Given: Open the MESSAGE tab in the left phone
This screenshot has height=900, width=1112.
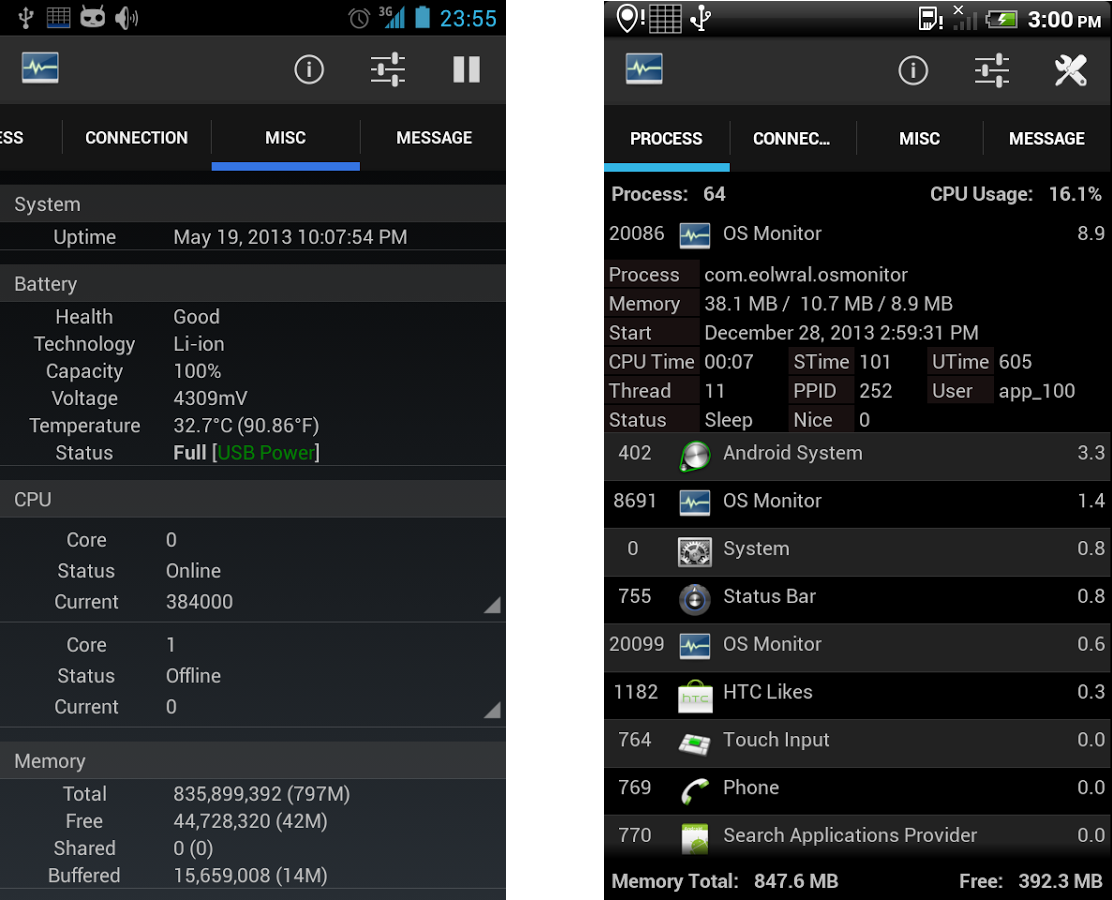Looking at the screenshot, I should tap(434, 138).
